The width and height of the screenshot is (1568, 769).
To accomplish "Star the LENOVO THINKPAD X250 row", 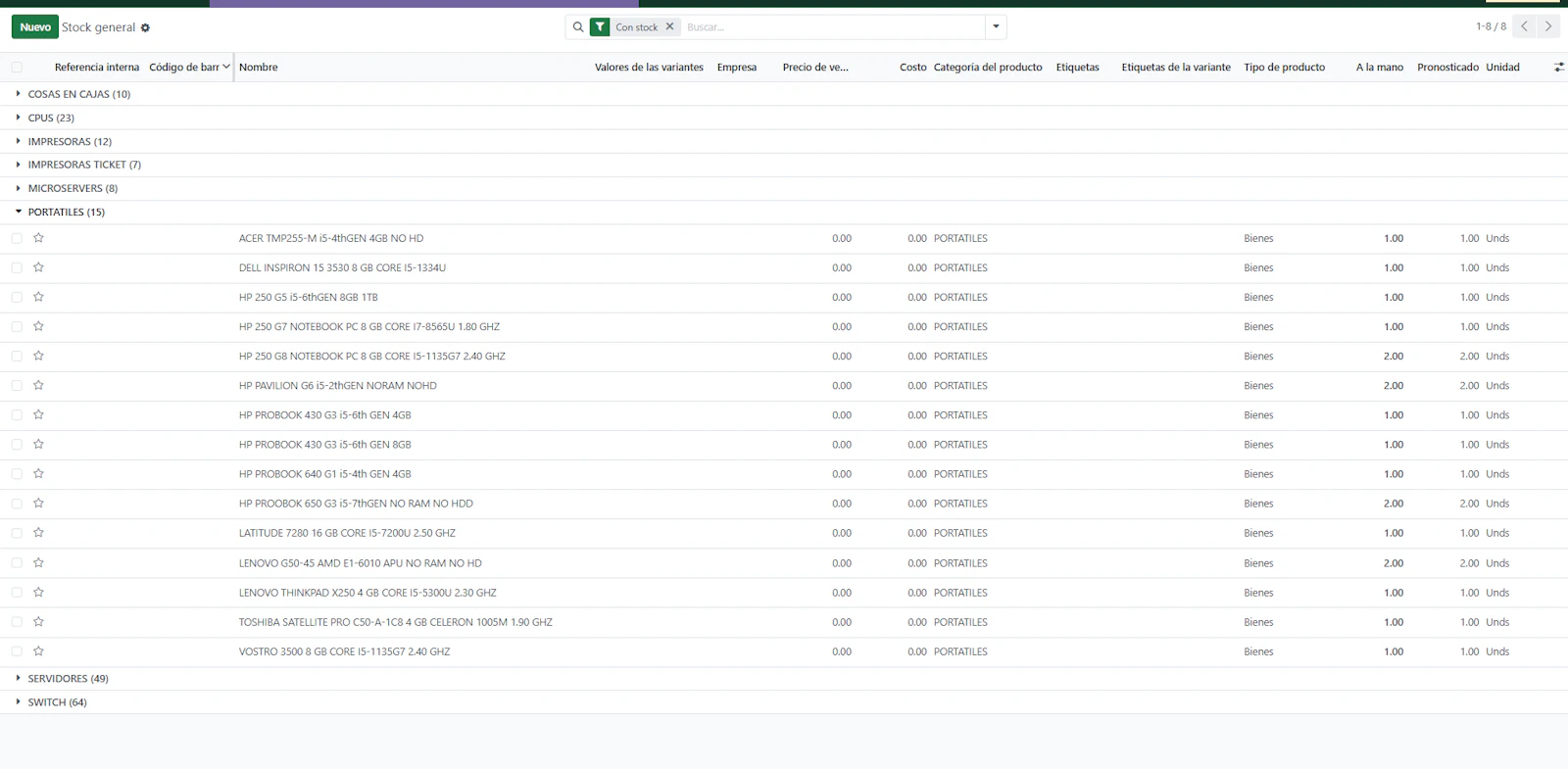I will click(x=39, y=592).
